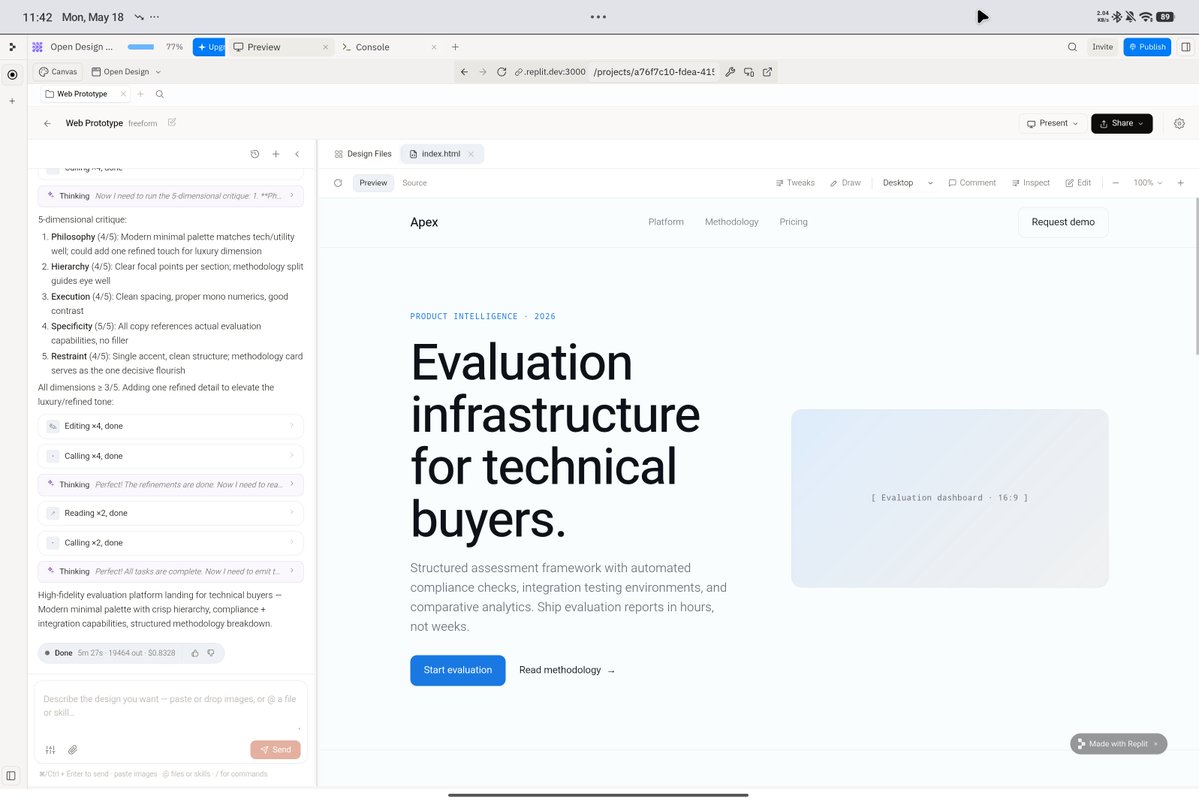
Task: Open the prompt options sliders icon
Action: [x=50, y=750]
